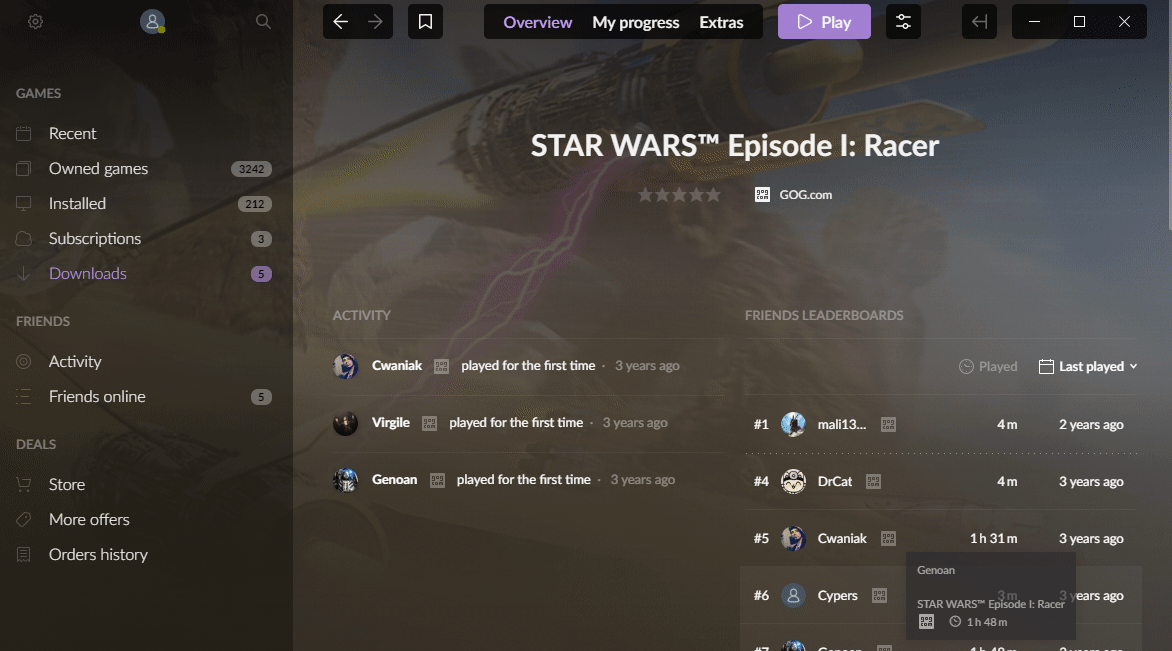Image resolution: width=1172 pixels, height=651 pixels.
Task: Open the user profile avatar
Action: coord(152,22)
